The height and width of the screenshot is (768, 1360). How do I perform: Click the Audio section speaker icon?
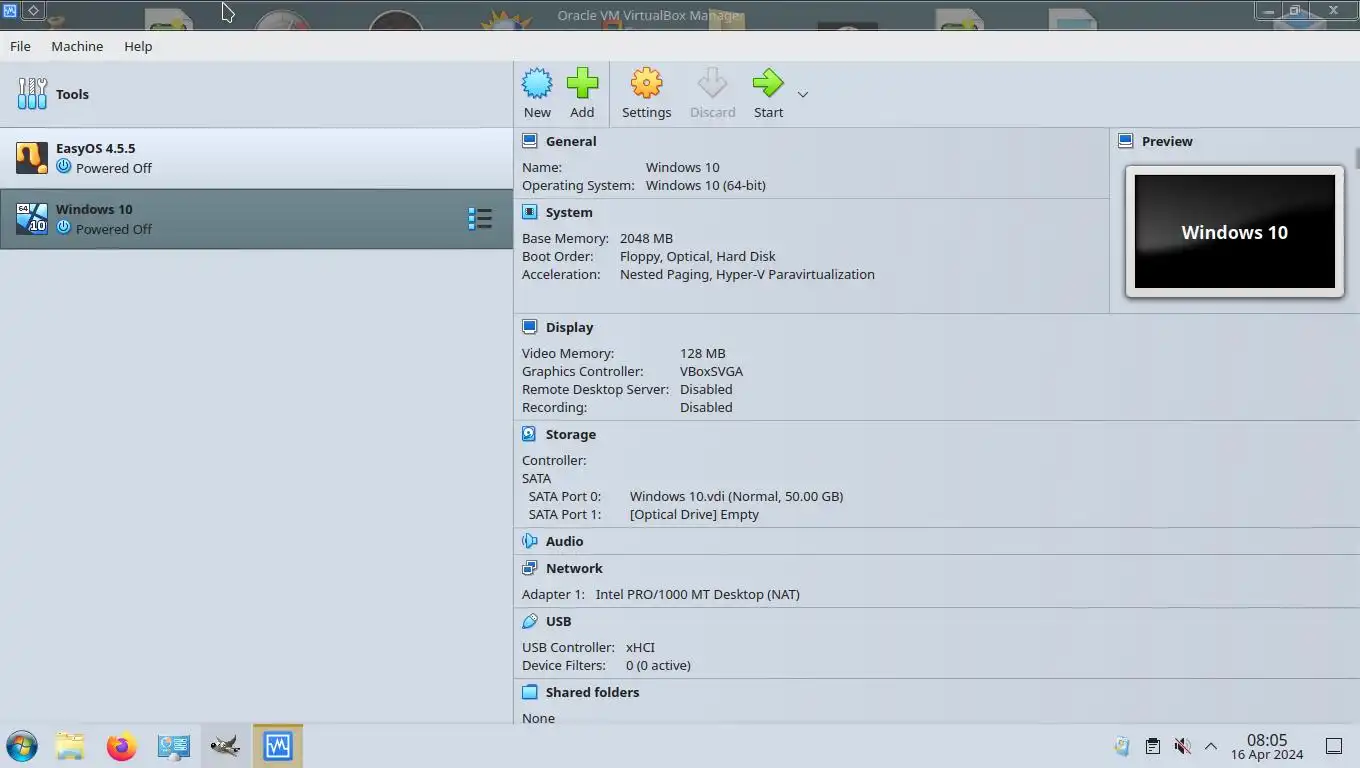pos(530,541)
